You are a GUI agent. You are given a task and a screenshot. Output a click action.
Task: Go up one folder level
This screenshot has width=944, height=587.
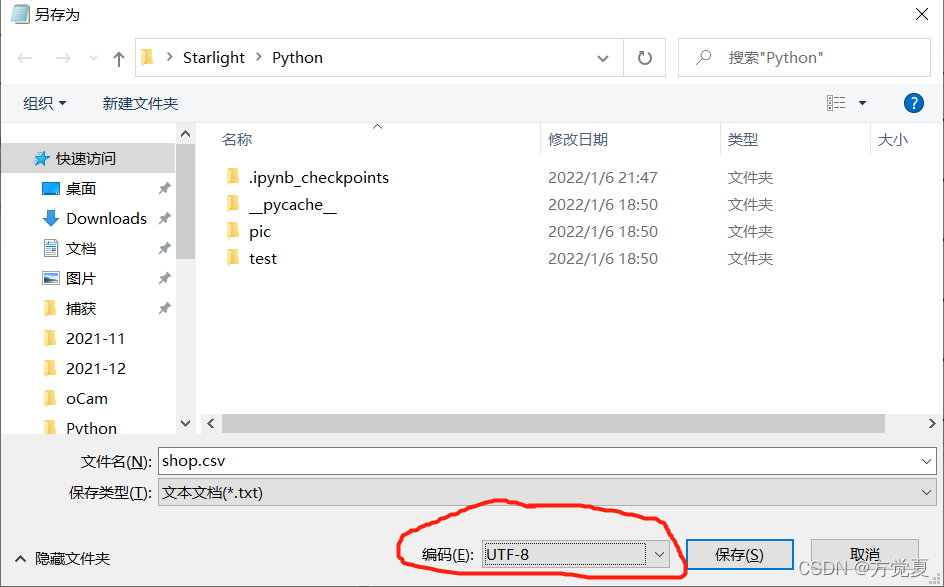[119, 58]
